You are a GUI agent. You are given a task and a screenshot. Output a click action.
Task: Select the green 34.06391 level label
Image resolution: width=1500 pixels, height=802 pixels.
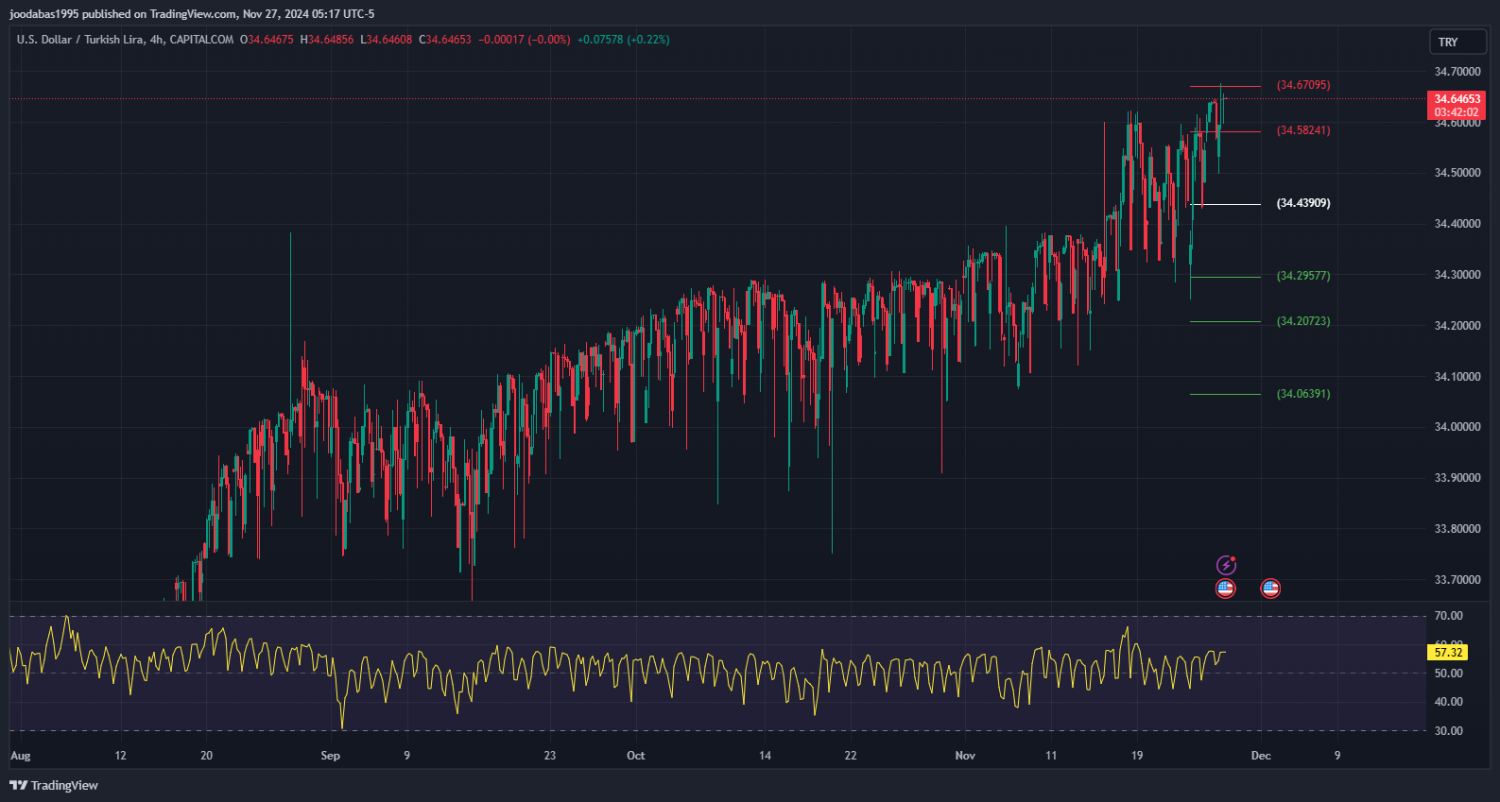[x=1303, y=394]
